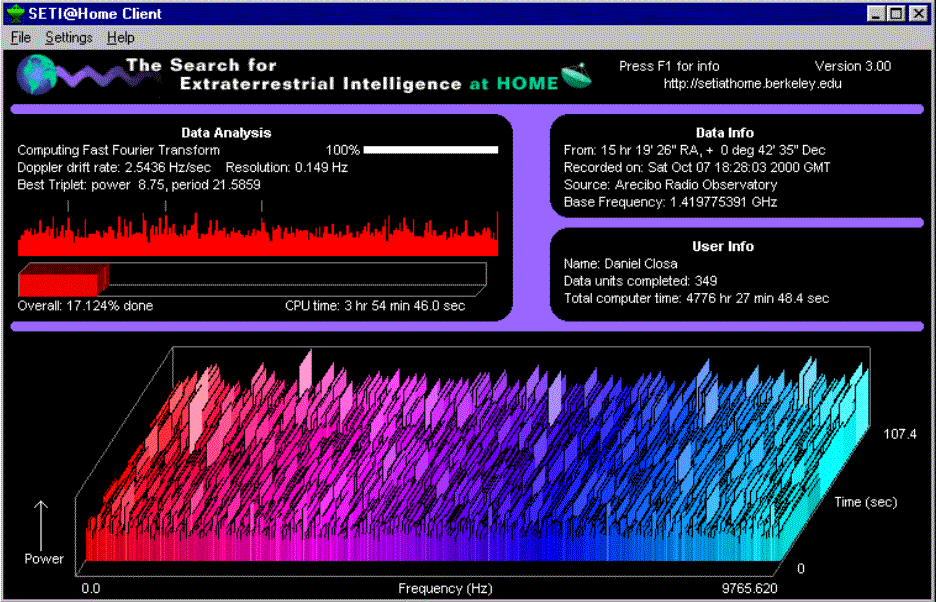Click the overall red progress bar
Screen dimensions: 936x602
click(x=253, y=279)
